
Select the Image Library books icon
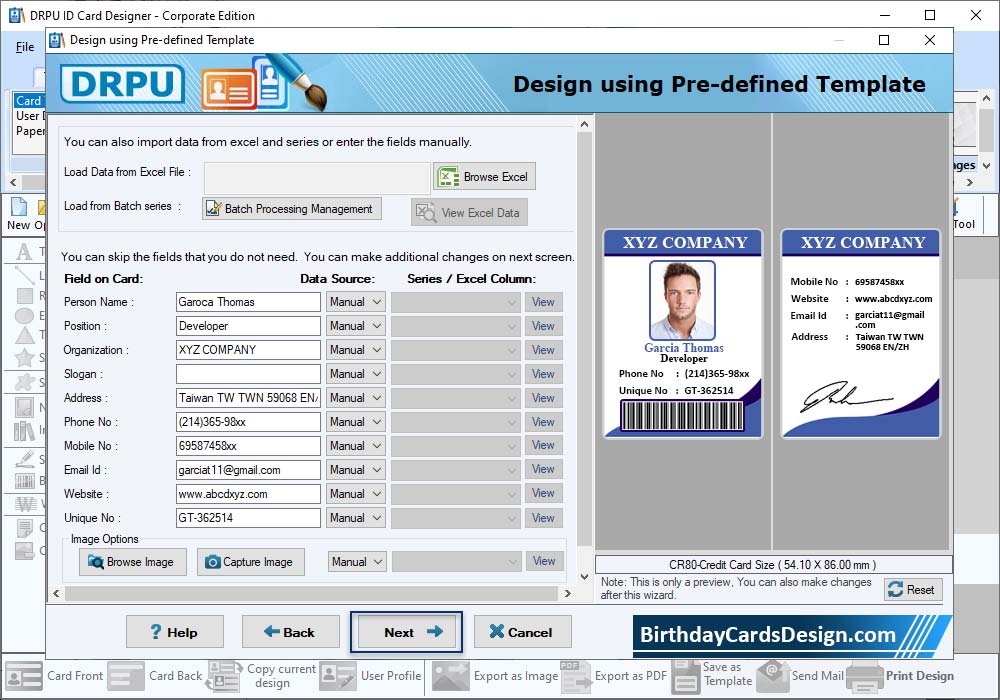tap(24, 432)
